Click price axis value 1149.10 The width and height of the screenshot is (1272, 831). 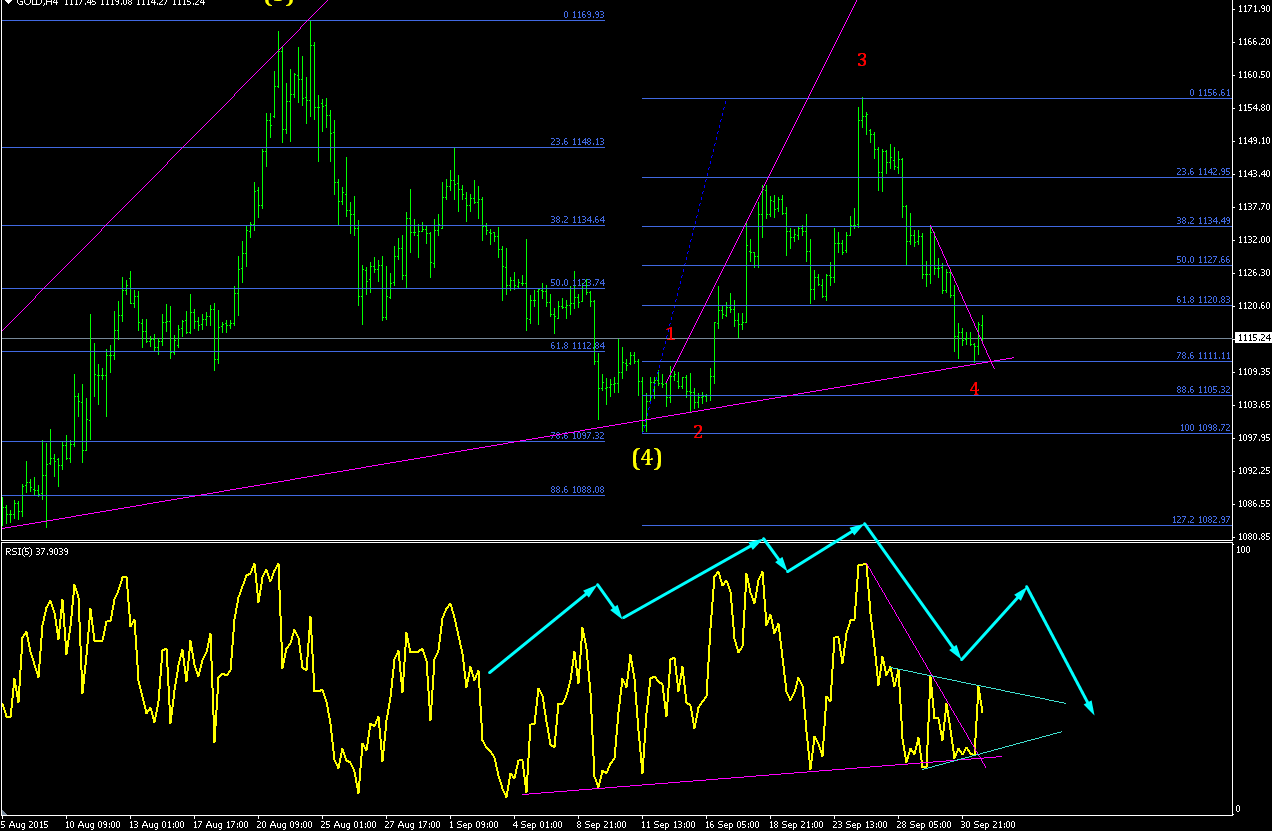(x=1254, y=141)
